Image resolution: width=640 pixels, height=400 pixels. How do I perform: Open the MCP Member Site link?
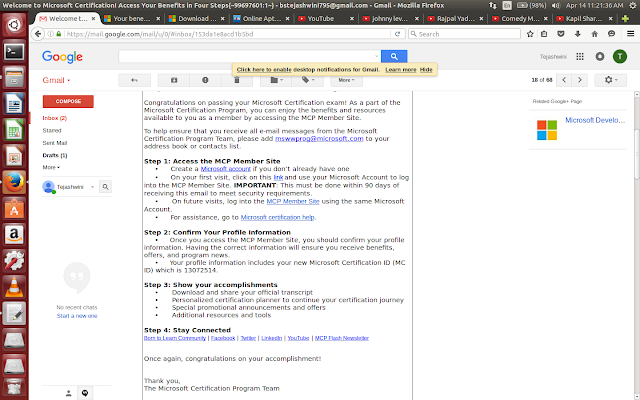[x=293, y=202]
